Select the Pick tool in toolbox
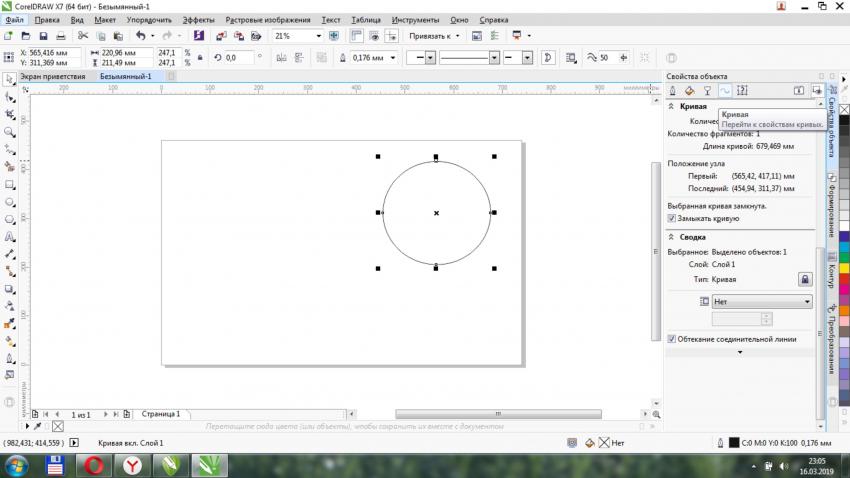Image resolution: width=850 pixels, height=478 pixels. pyautogui.click(x=10, y=78)
